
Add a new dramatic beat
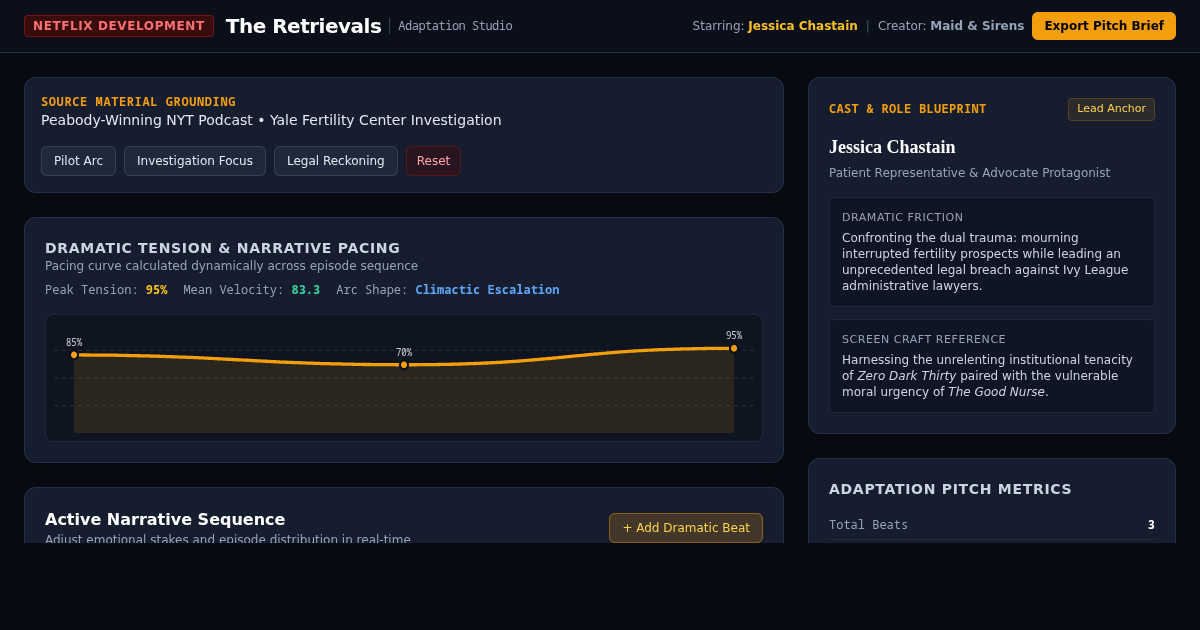[x=686, y=528]
